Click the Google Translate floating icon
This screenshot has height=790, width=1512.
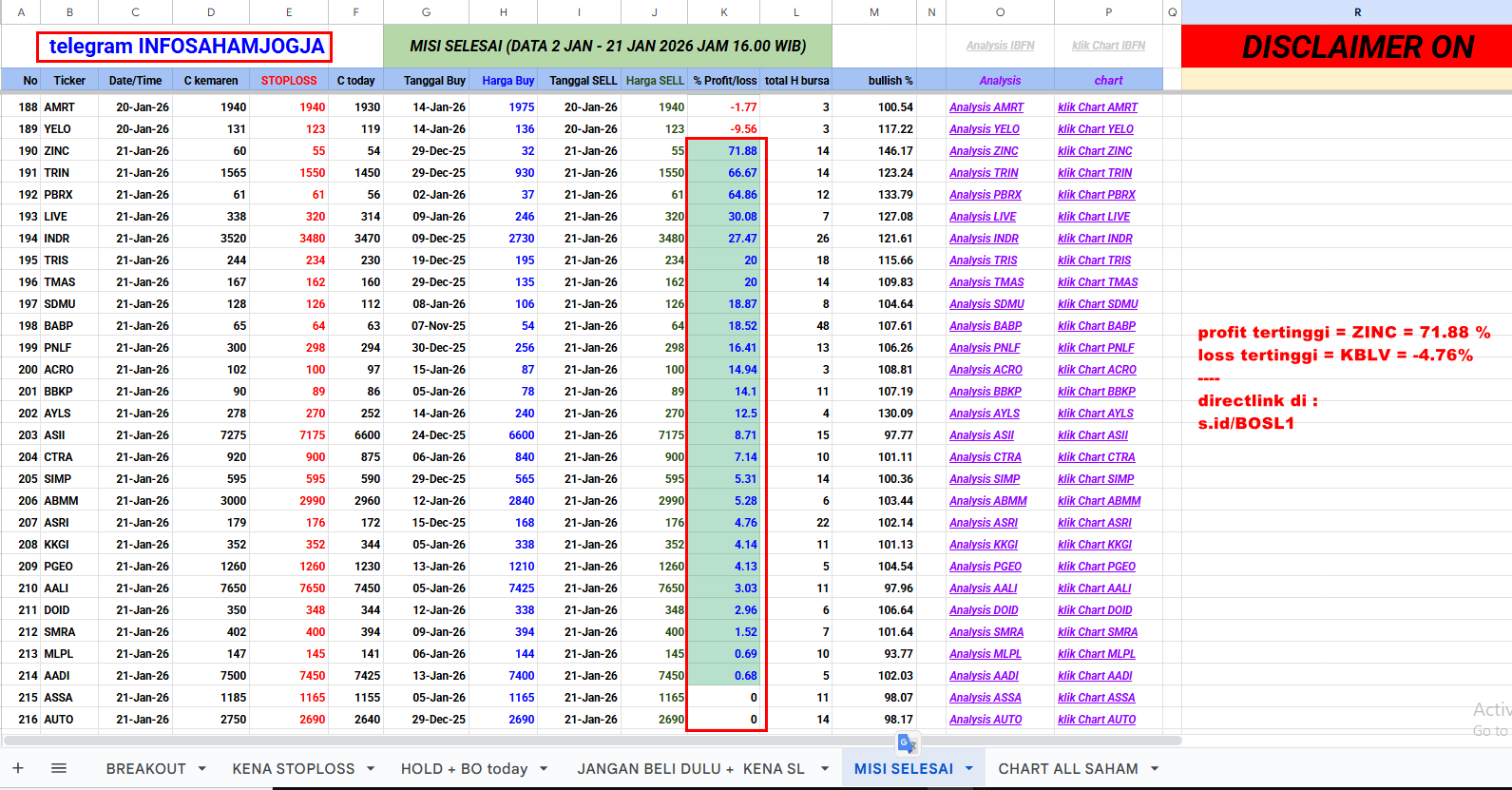(907, 743)
